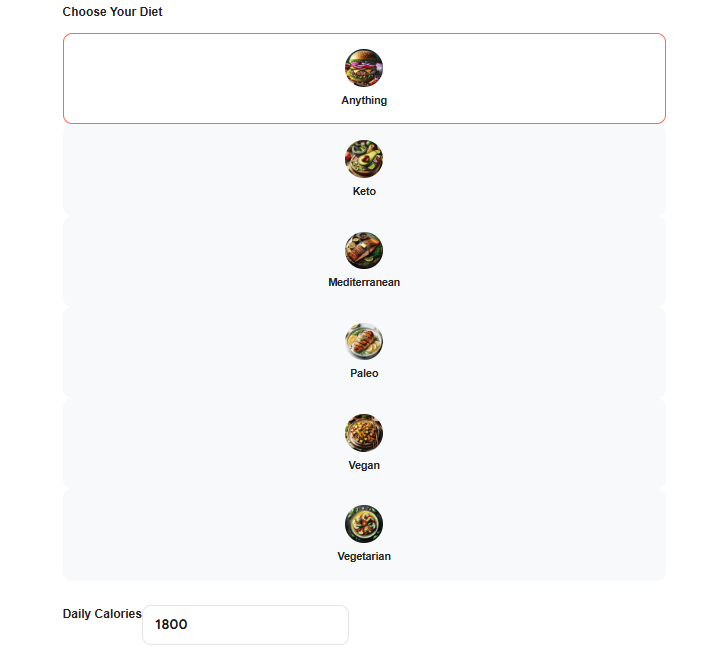Click the 'Mediterranean' label text
The height and width of the screenshot is (658, 719).
point(364,282)
